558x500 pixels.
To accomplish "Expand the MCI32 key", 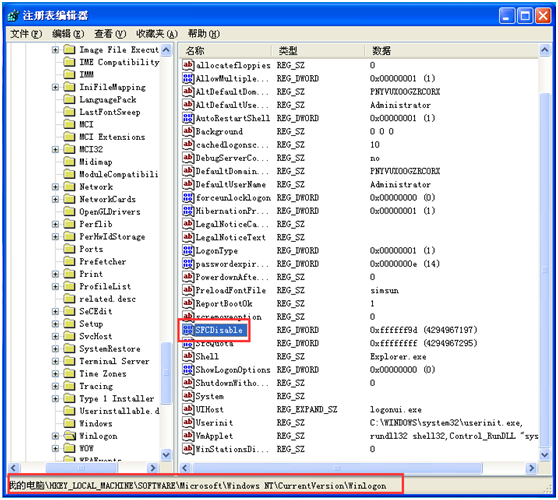I will tap(55, 149).
